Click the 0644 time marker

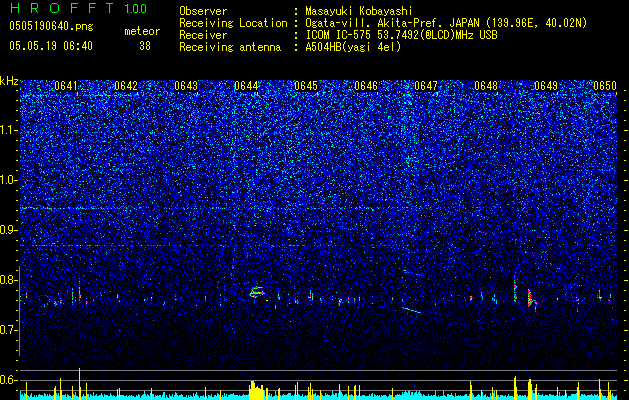click(246, 86)
